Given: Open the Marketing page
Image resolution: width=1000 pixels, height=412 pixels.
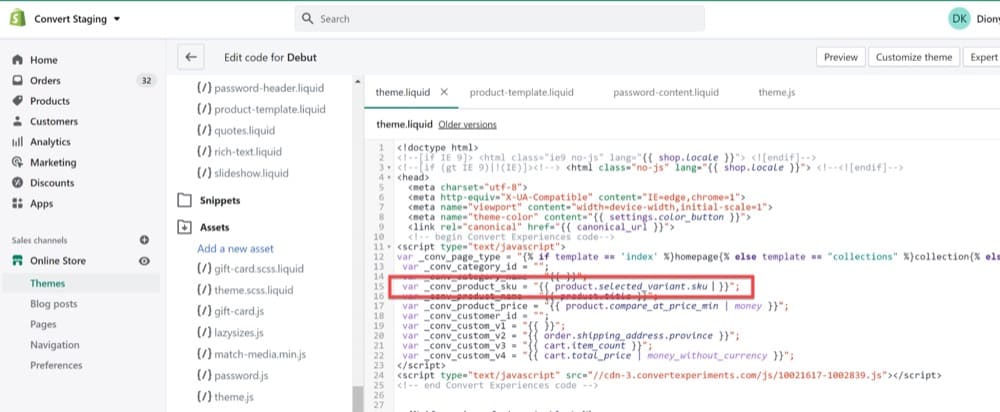Looking at the screenshot, I should coord(53,162).
